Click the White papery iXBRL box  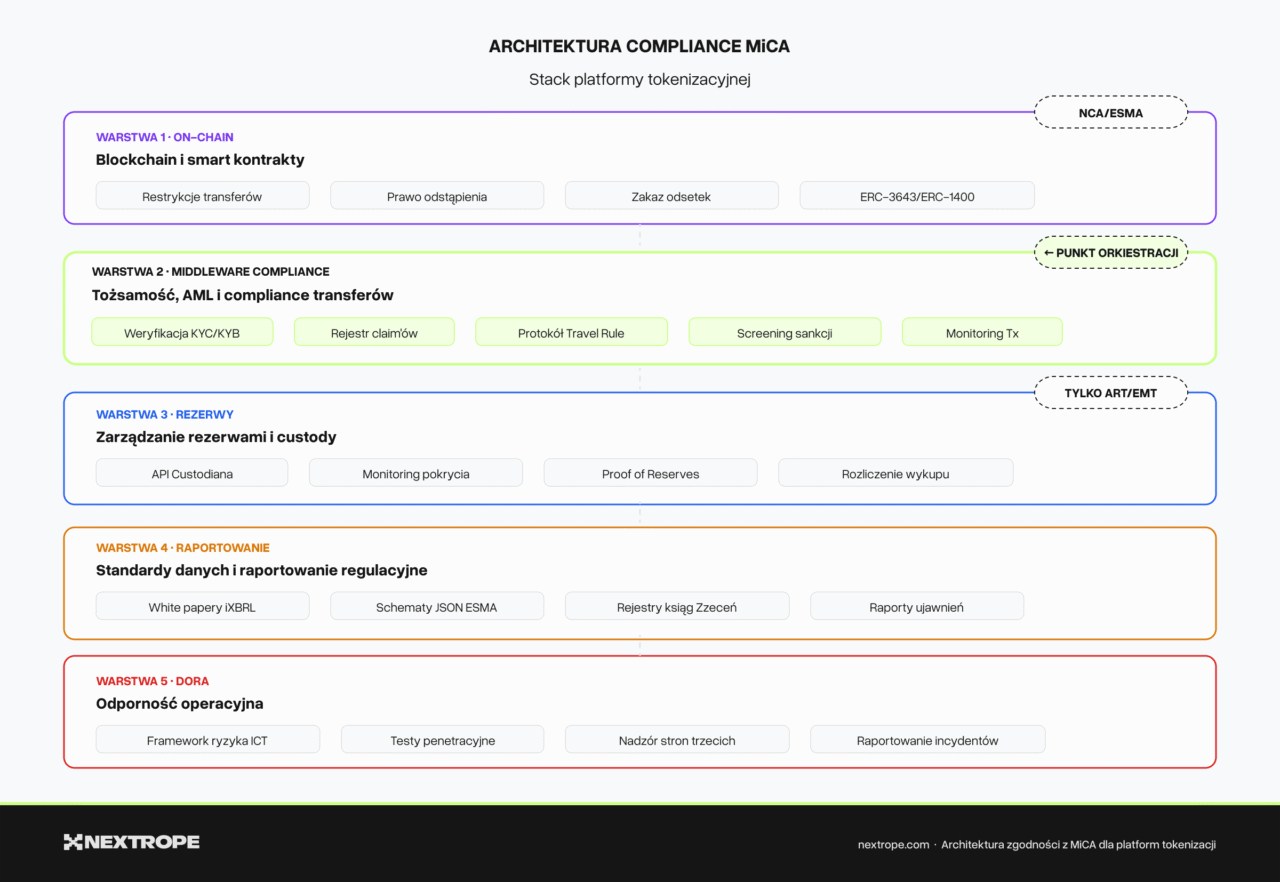click(x=202, y=606)
